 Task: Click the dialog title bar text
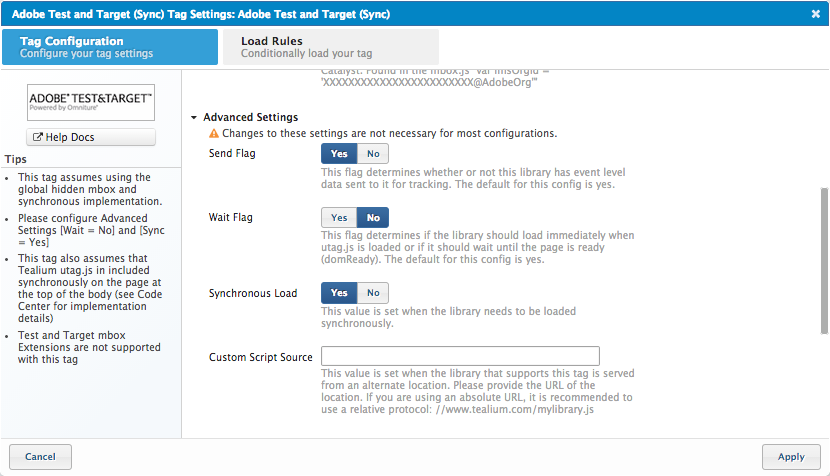(x=201, y=14)
